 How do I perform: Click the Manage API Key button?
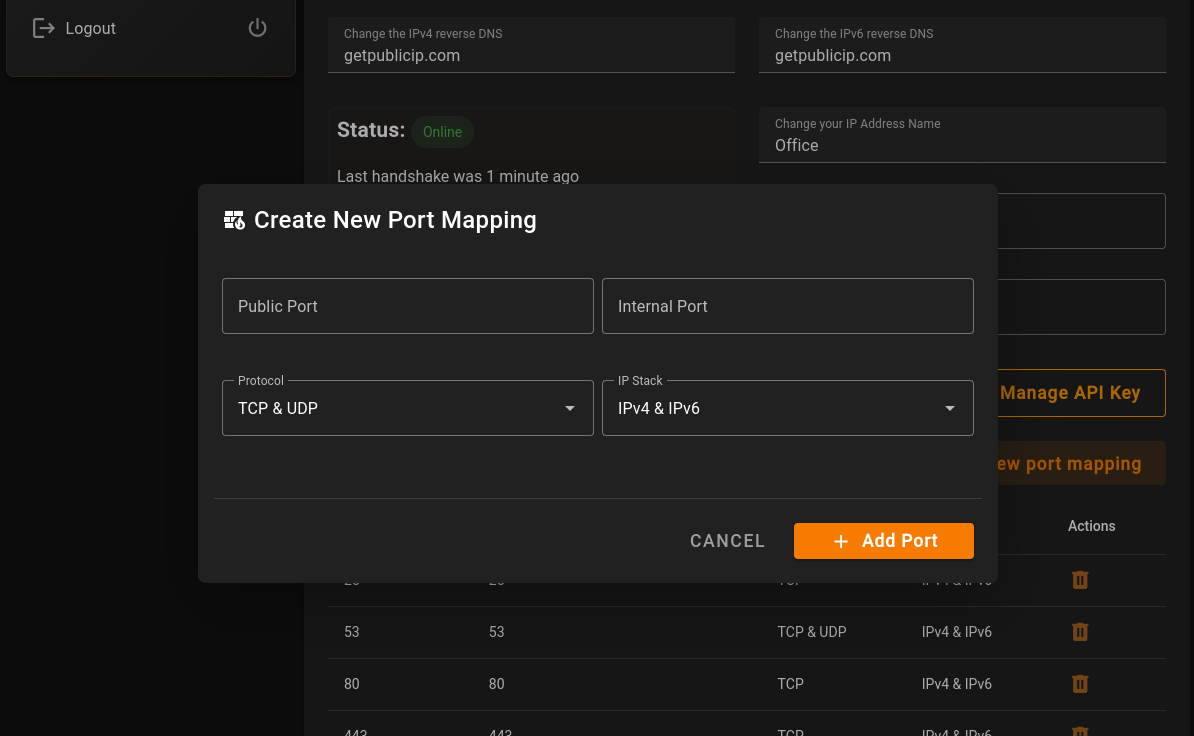[1070, 393]
